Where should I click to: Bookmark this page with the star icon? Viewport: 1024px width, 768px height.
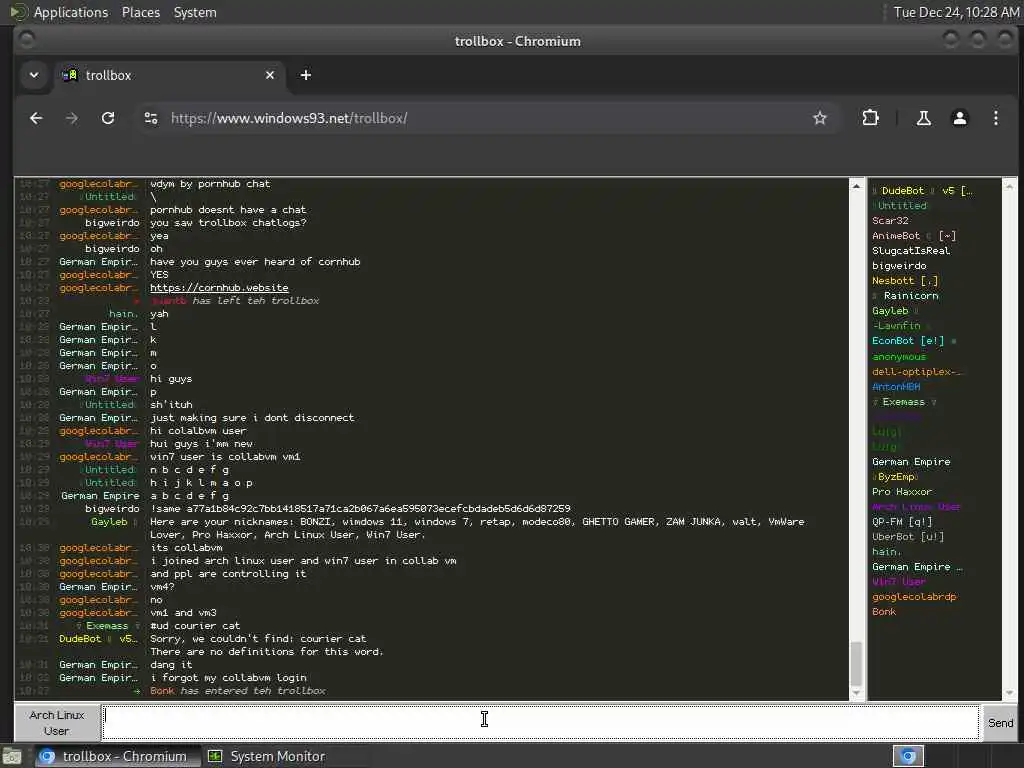point(820,118)
